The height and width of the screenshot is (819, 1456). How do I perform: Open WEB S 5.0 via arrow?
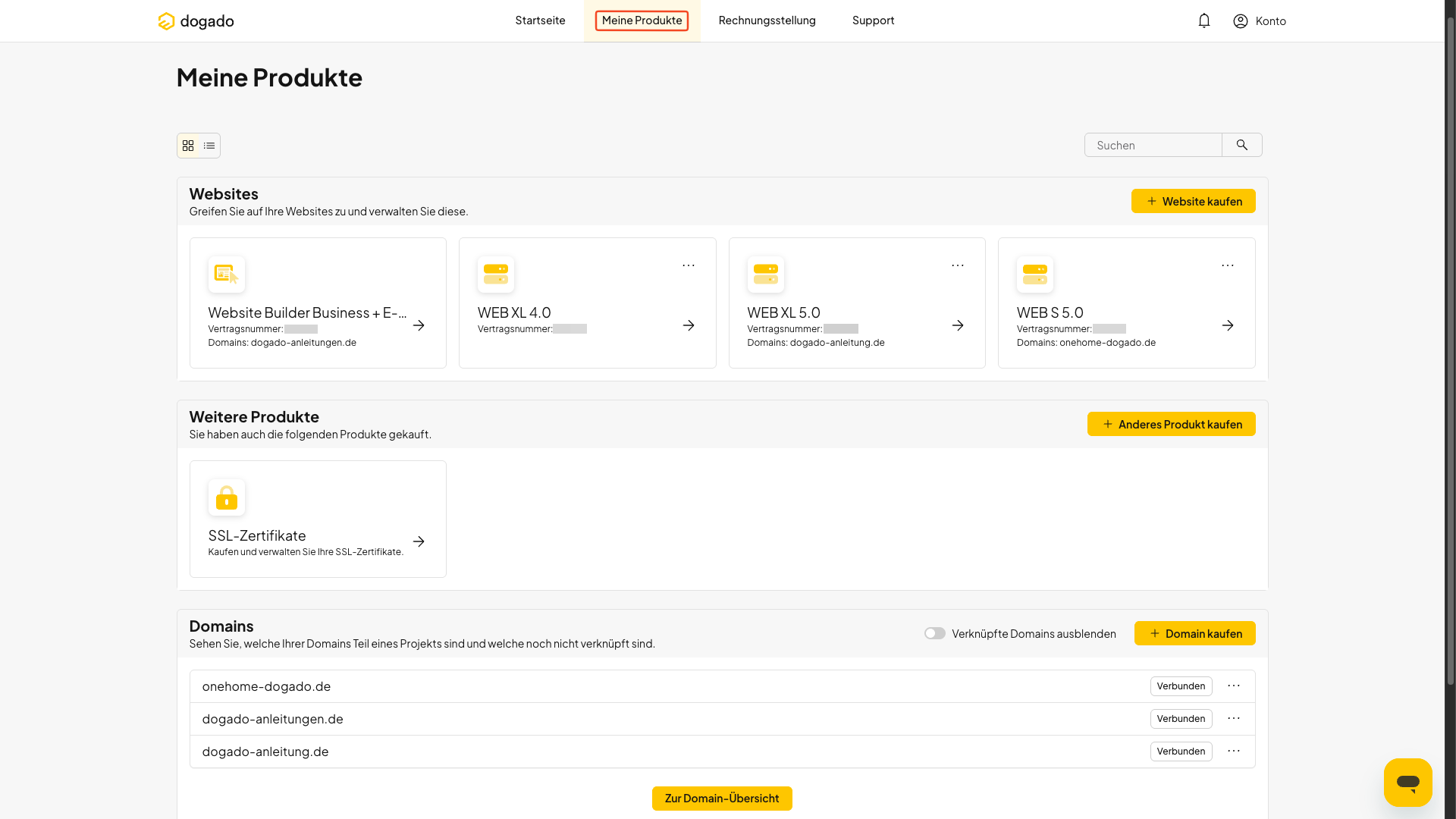pos(1228,325)
